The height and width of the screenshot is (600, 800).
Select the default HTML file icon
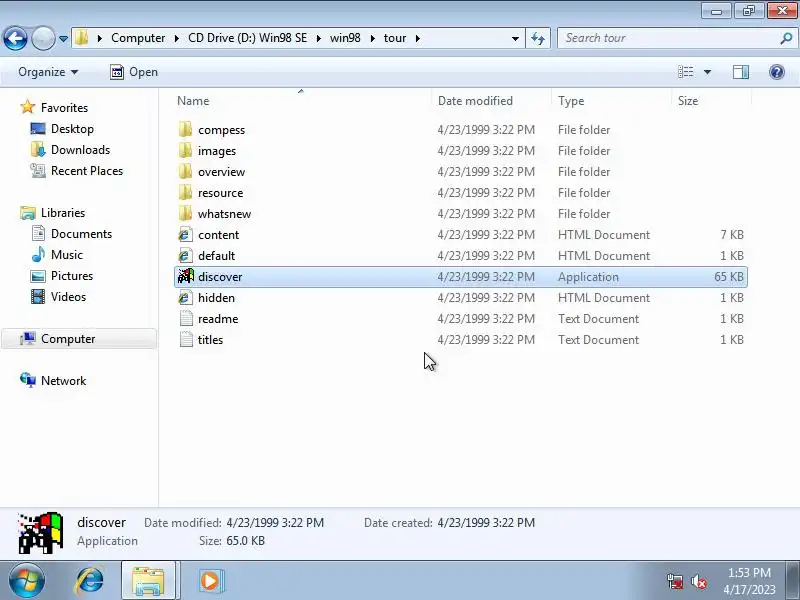coord(185,256)
